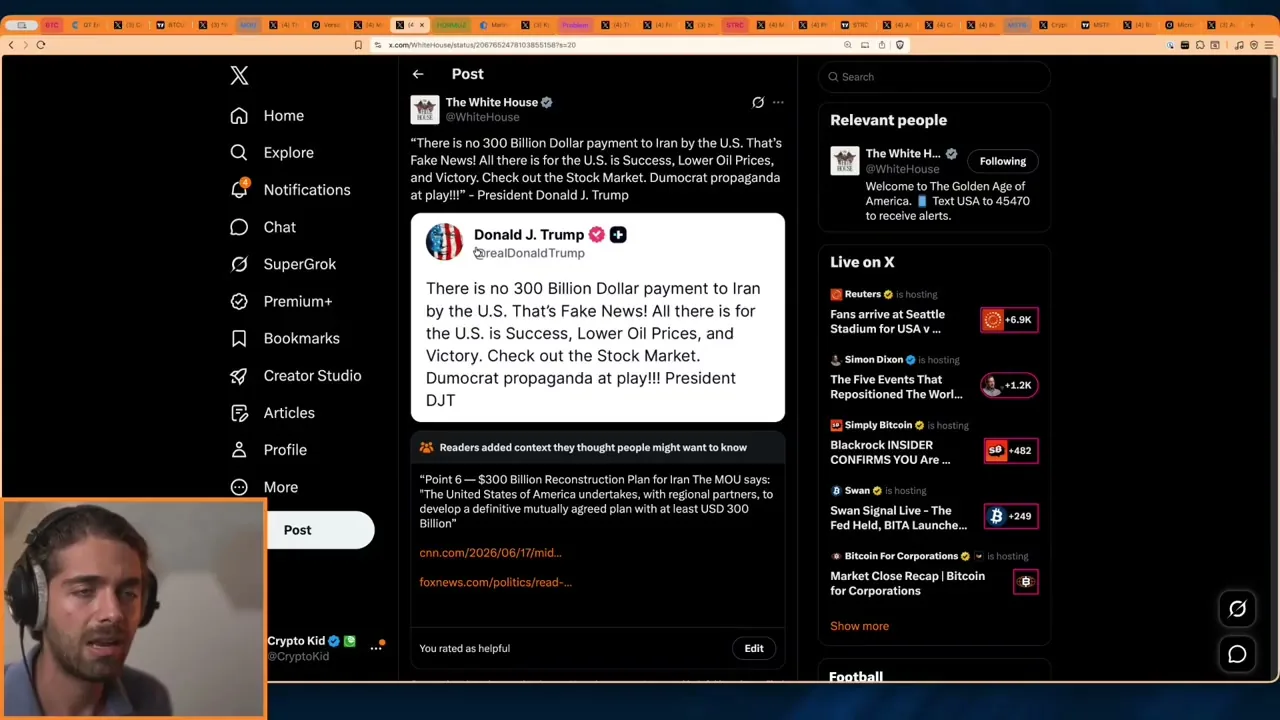The image size is (1280, 720).
Task: Click the Bookmarks ribbon icon in sidebar
Action: 239,338
